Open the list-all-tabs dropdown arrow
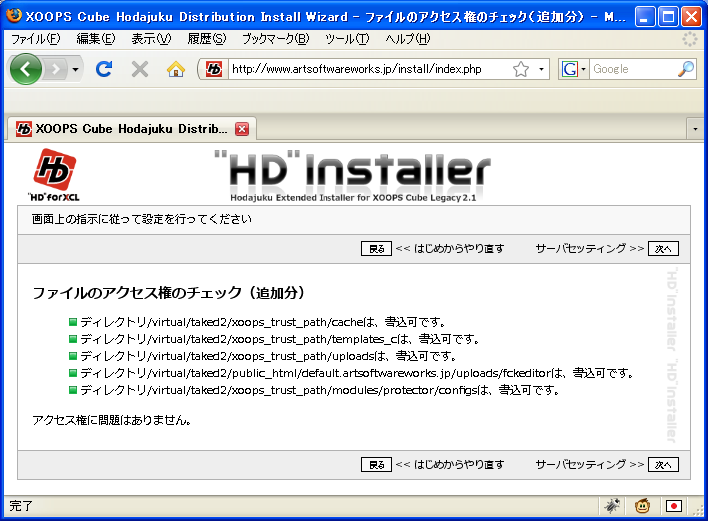The image size is (708, 521). coord(695,129)
